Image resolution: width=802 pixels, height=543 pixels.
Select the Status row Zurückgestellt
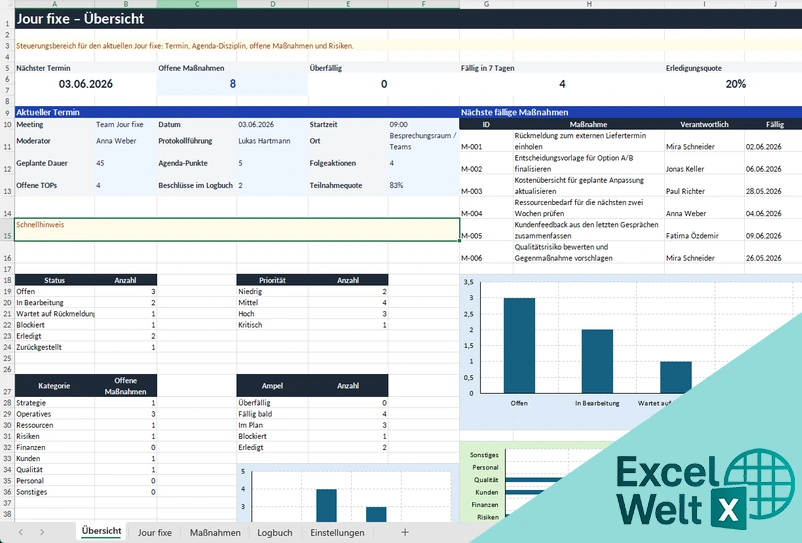click(85, 347)
